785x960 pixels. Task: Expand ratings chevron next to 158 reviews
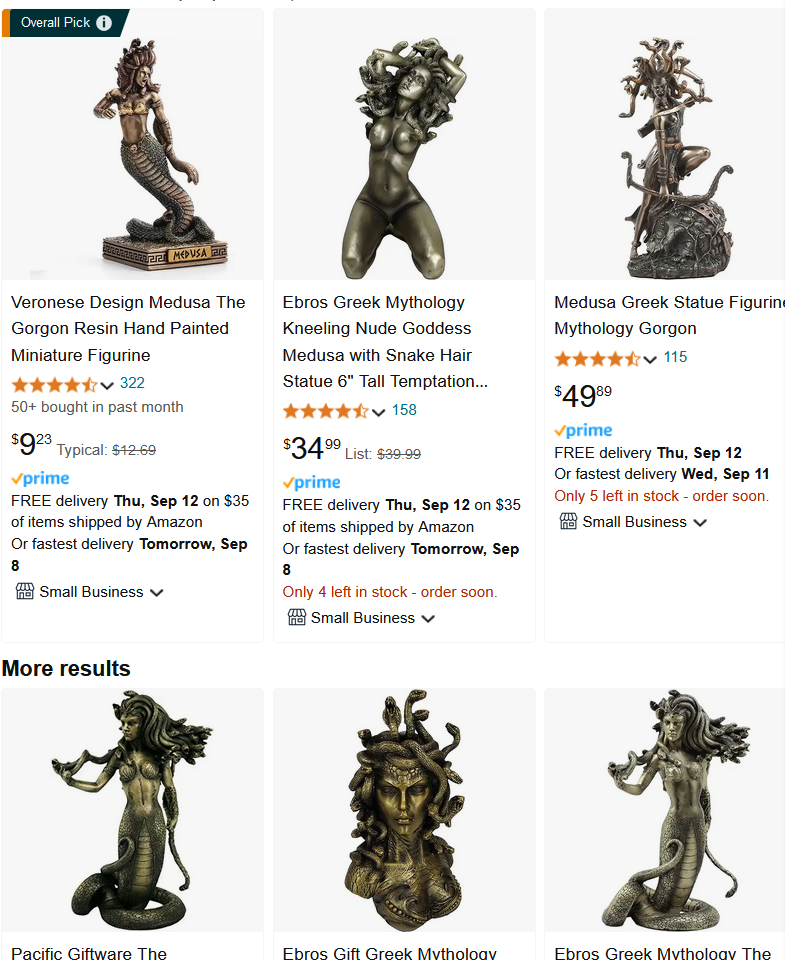(378, 412)
